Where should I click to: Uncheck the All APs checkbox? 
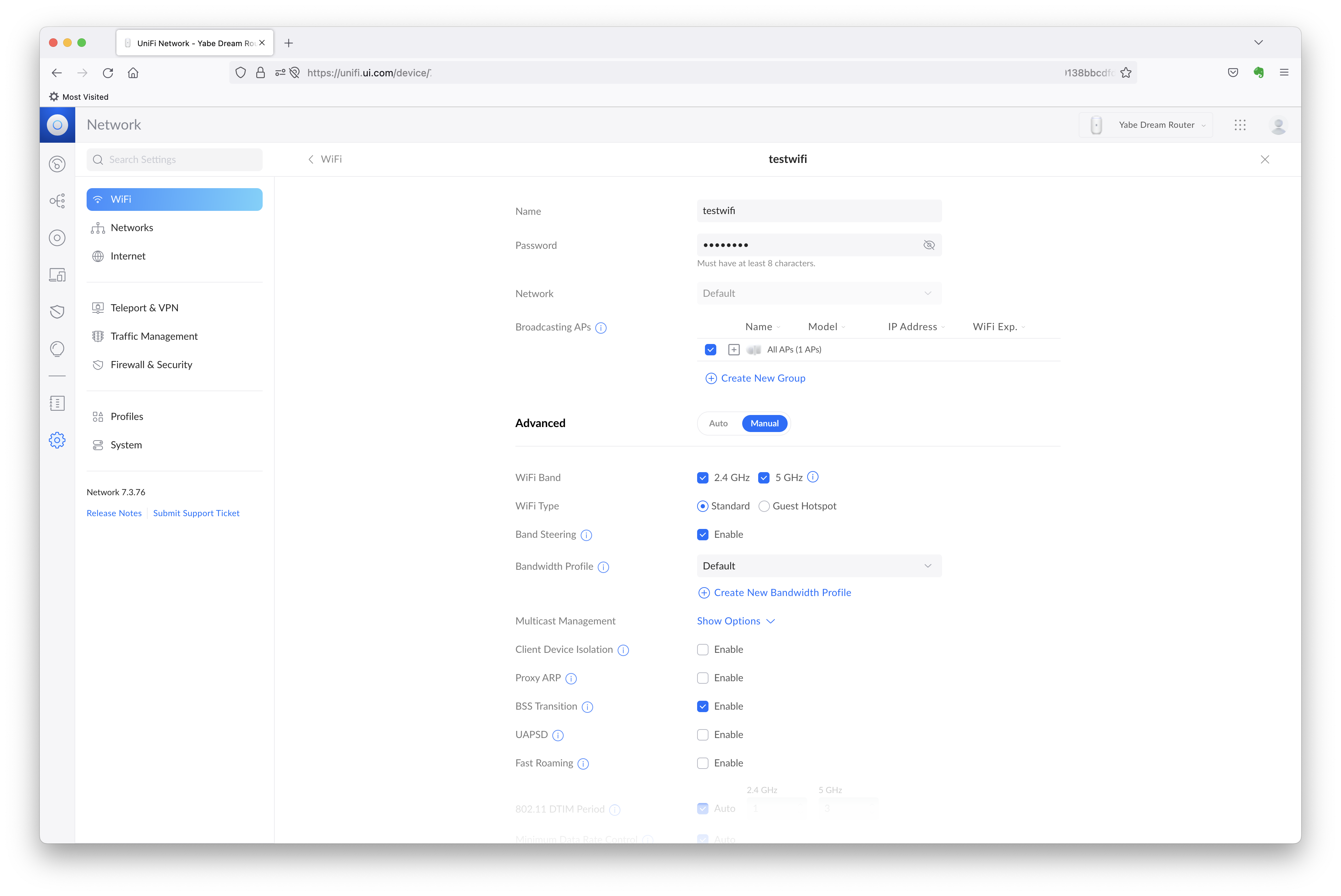(x=710, y=350)
